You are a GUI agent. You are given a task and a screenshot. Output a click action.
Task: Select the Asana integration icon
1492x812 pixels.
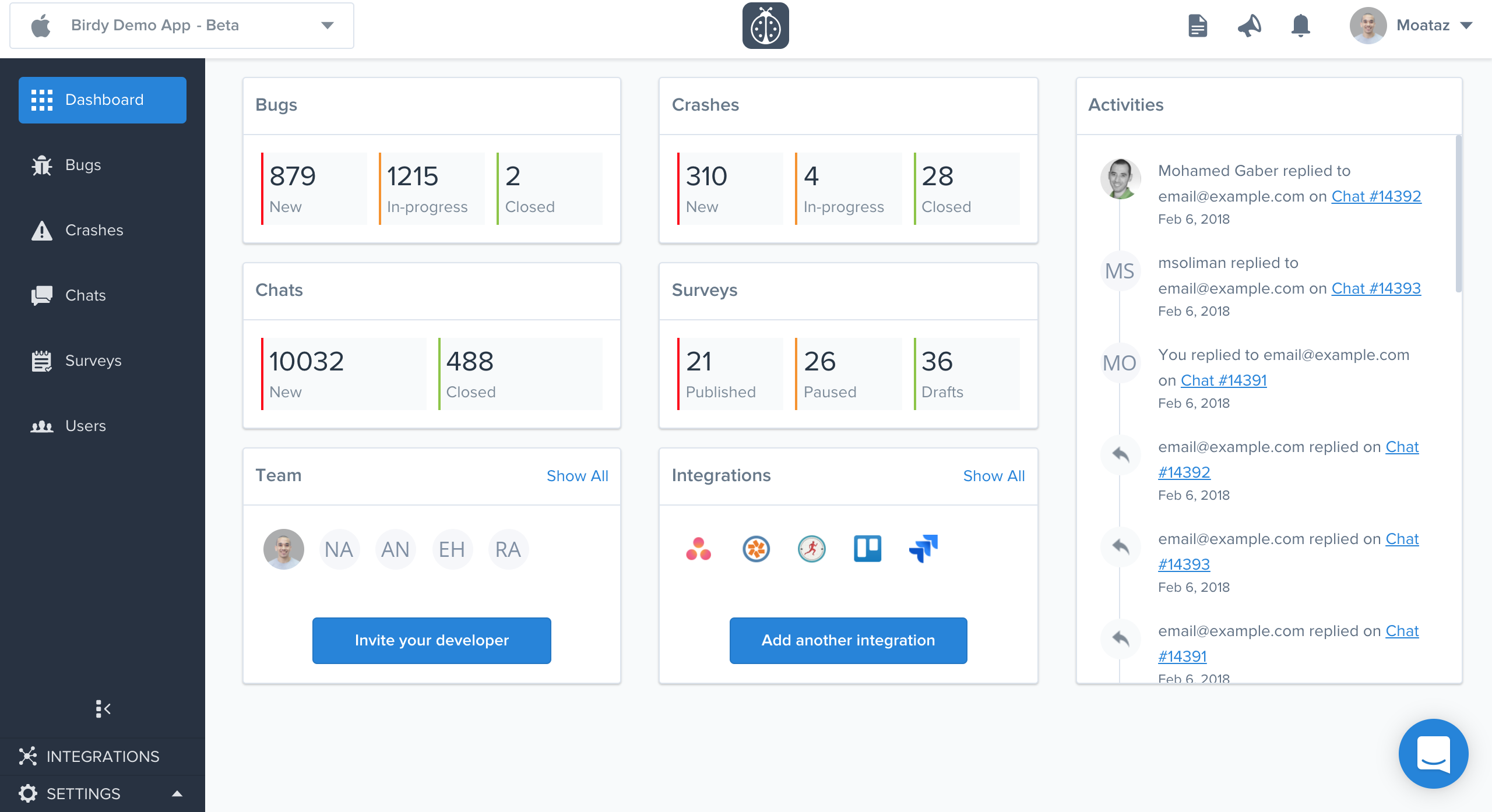pos(698,549)
